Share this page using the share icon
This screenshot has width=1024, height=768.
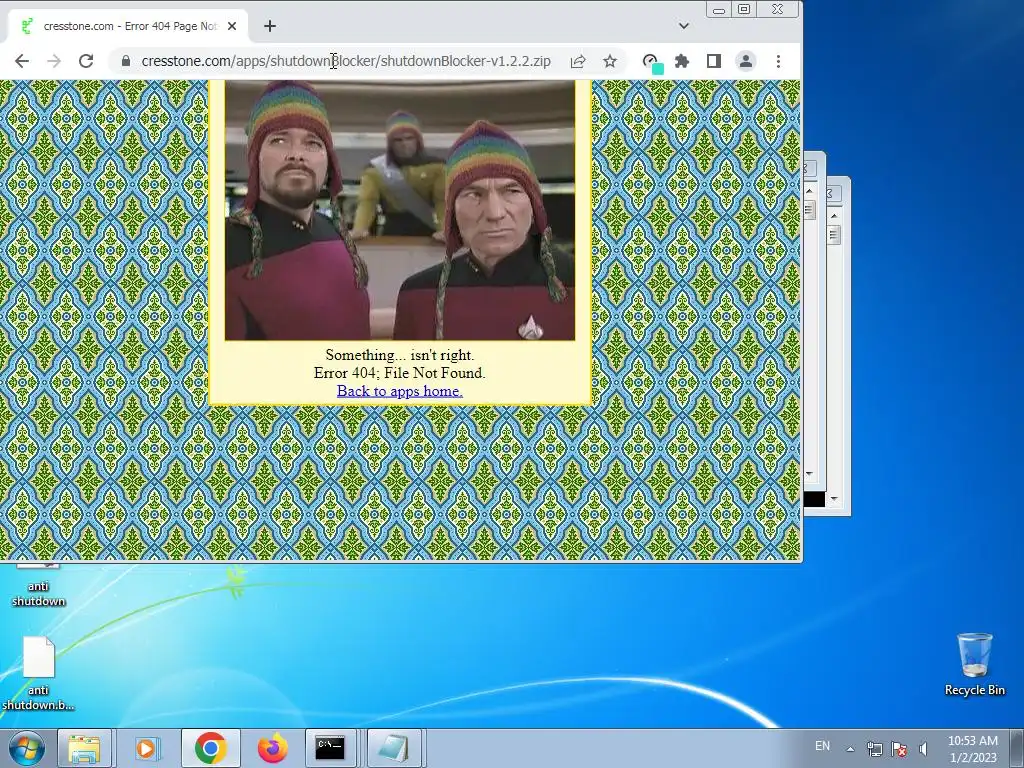tap(578, 61)
